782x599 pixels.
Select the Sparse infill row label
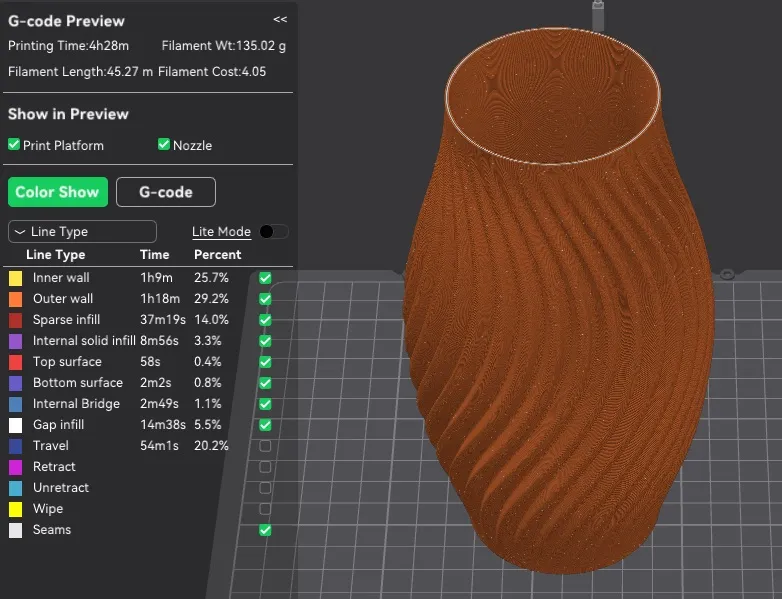click(66, 320)
